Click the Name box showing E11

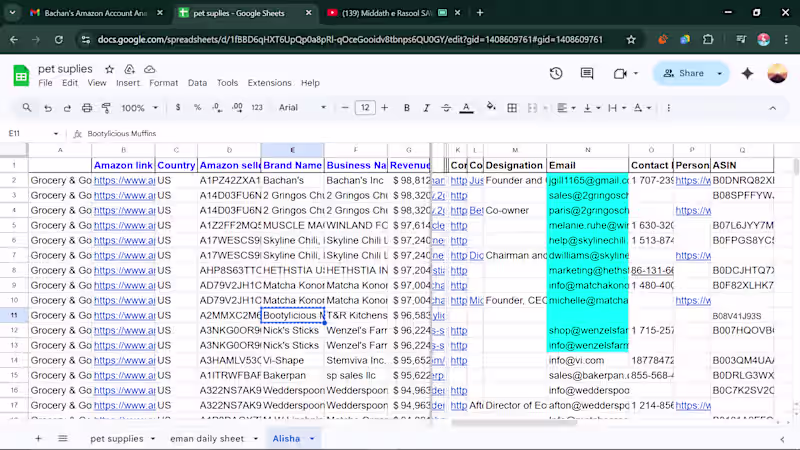pos(33,134)
